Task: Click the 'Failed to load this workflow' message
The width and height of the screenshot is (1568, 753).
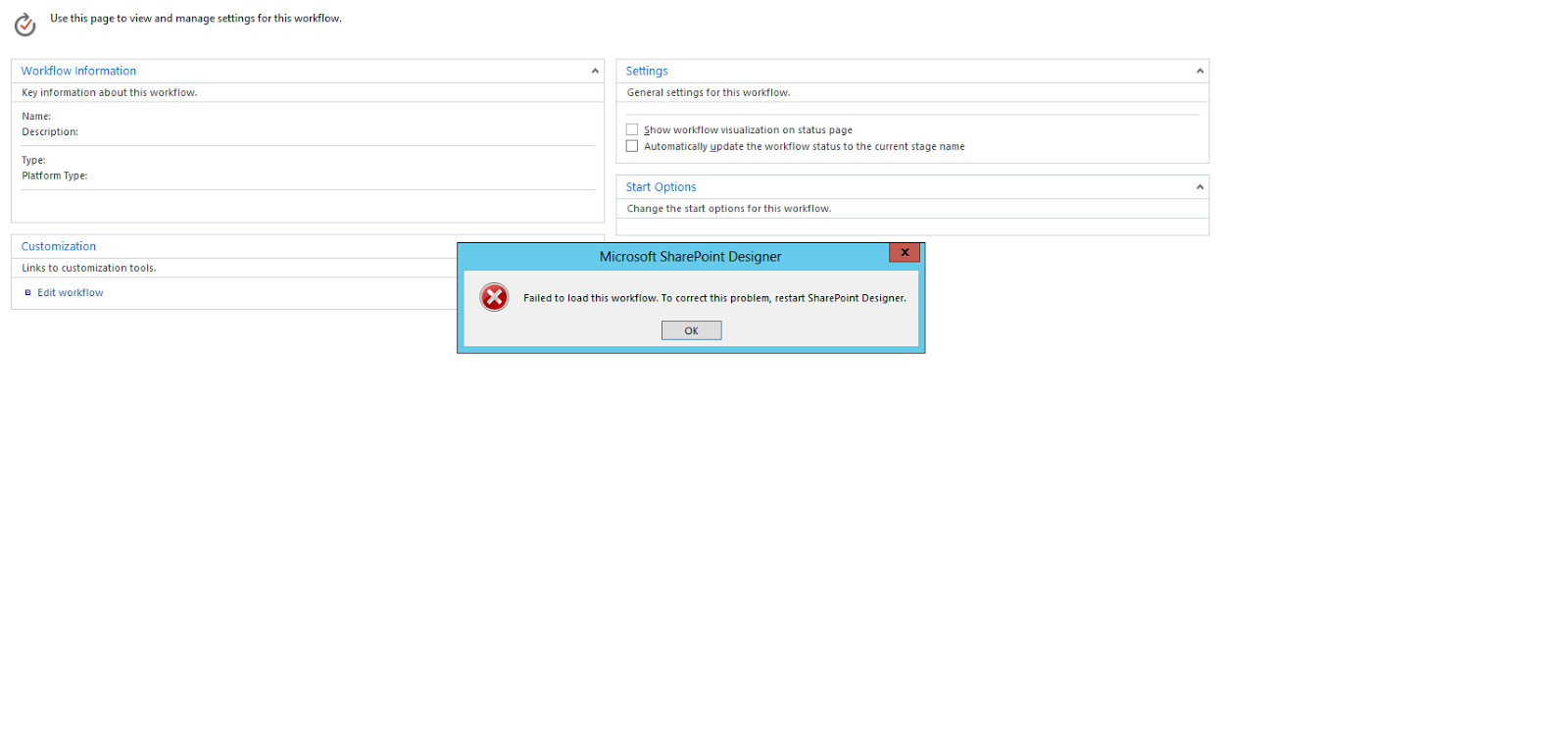Action: point(714,298)
